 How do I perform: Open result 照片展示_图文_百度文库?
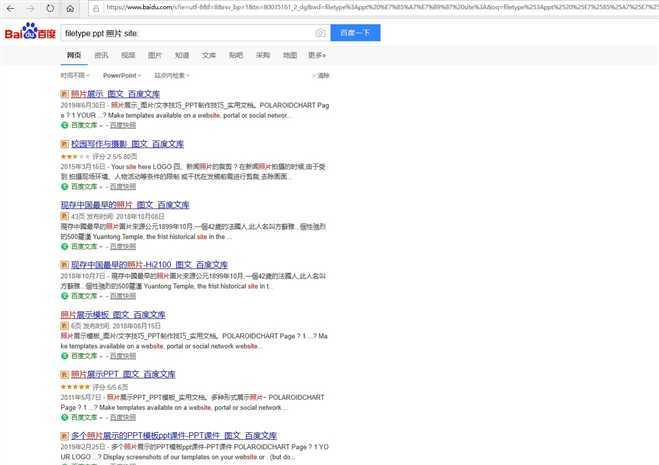tap(116, 94)
